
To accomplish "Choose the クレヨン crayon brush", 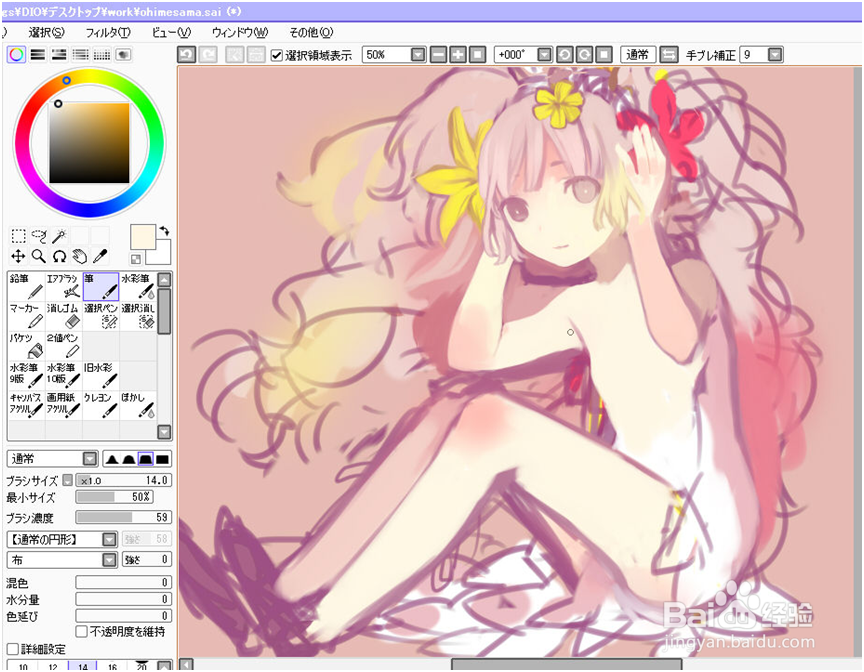I will click(101, 405).
